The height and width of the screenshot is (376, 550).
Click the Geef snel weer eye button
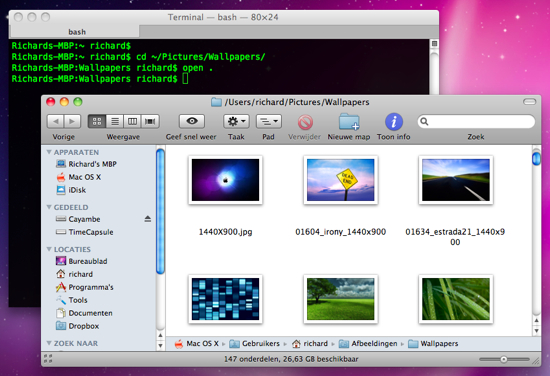pyautogui.click(x=192, y=121)
